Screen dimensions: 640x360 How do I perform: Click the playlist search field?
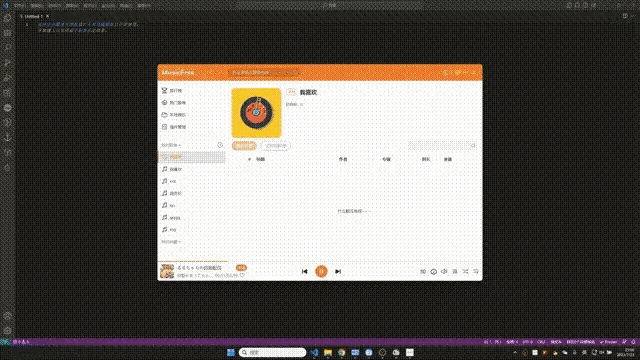(x=442, y=146)
